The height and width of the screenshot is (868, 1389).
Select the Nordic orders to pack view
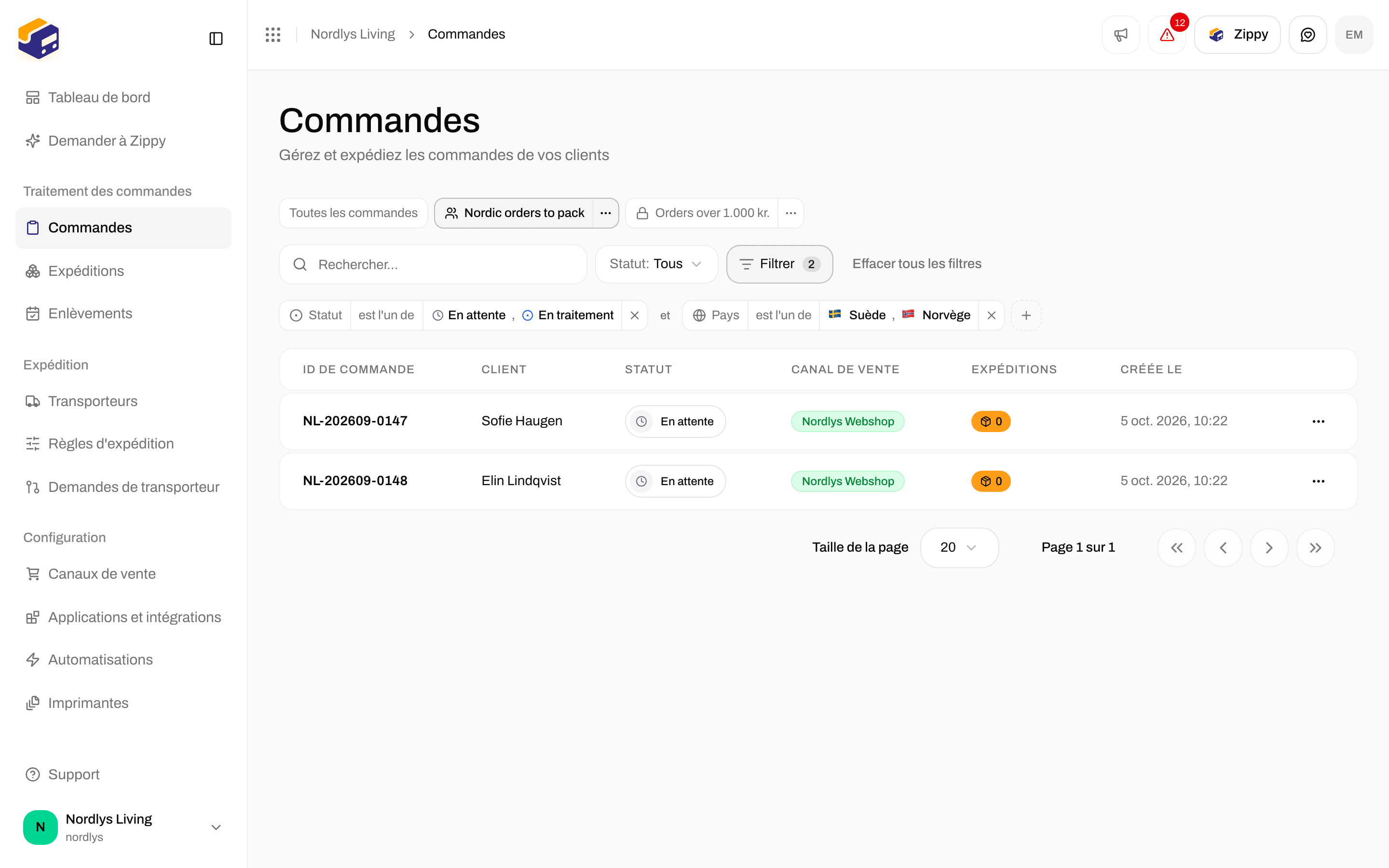tap(514, 213)
